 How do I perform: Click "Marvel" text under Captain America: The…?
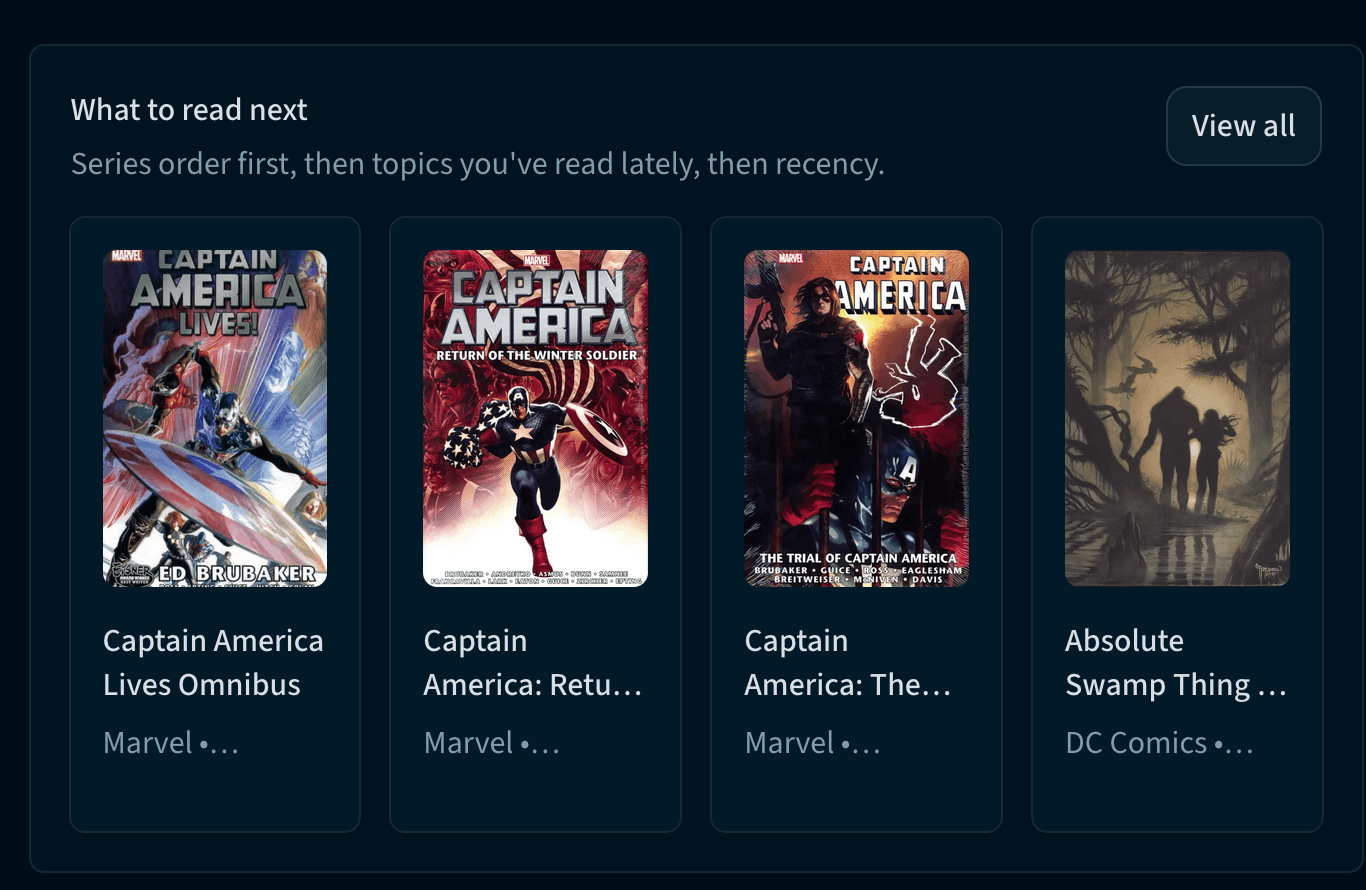coord(790,743)
